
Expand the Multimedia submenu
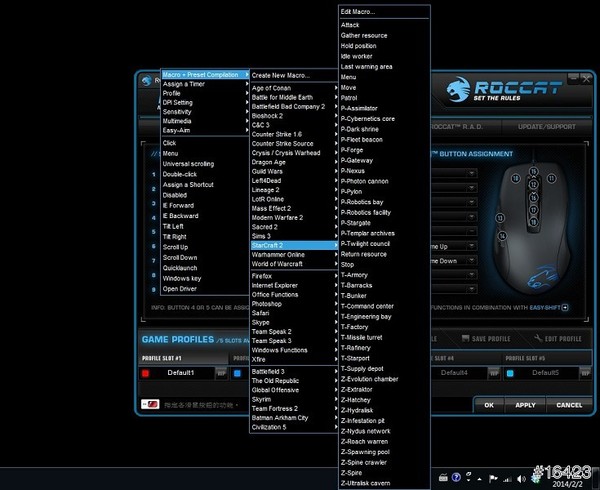tap(205, 121)
